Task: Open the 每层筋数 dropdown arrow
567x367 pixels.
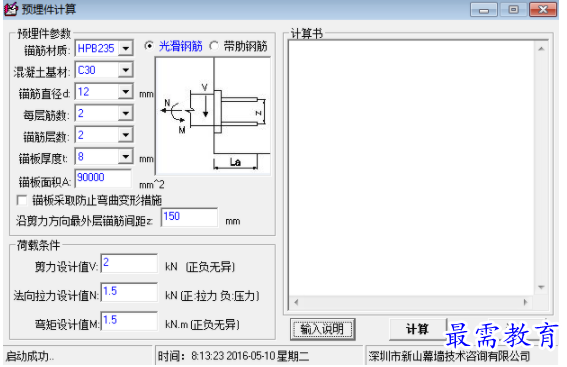Action: tap(125, 113)
